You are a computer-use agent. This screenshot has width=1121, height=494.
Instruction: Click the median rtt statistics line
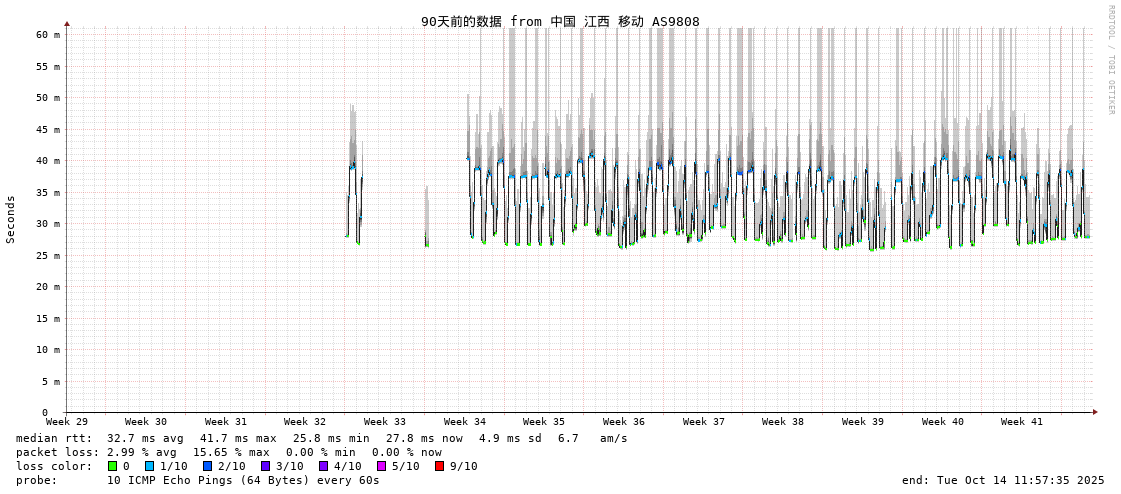[321, 438]
